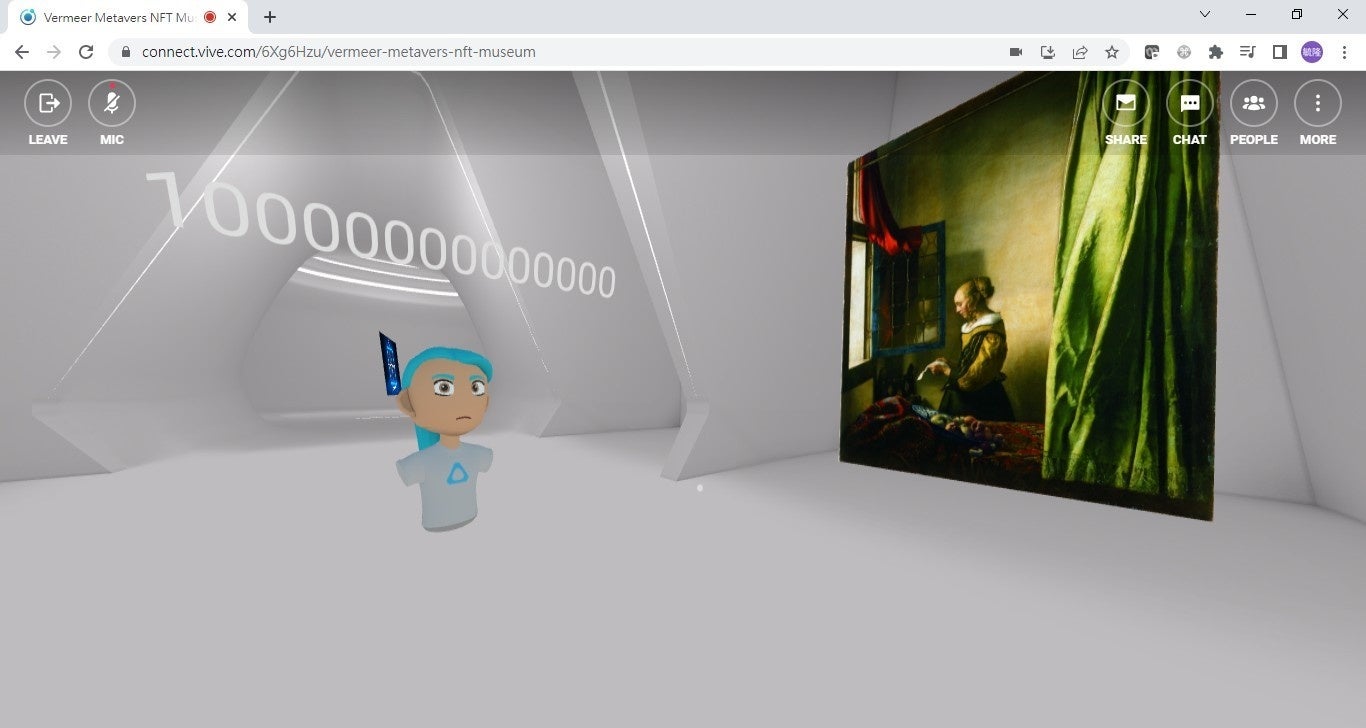1366x728 pixels.
Task: Reload the current page
Action: pos(86,52)
